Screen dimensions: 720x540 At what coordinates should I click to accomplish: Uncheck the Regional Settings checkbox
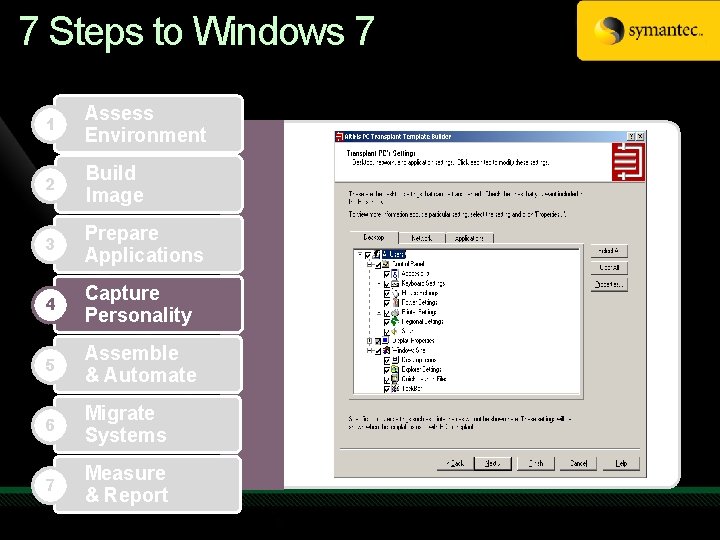click(x=387, y=322)
